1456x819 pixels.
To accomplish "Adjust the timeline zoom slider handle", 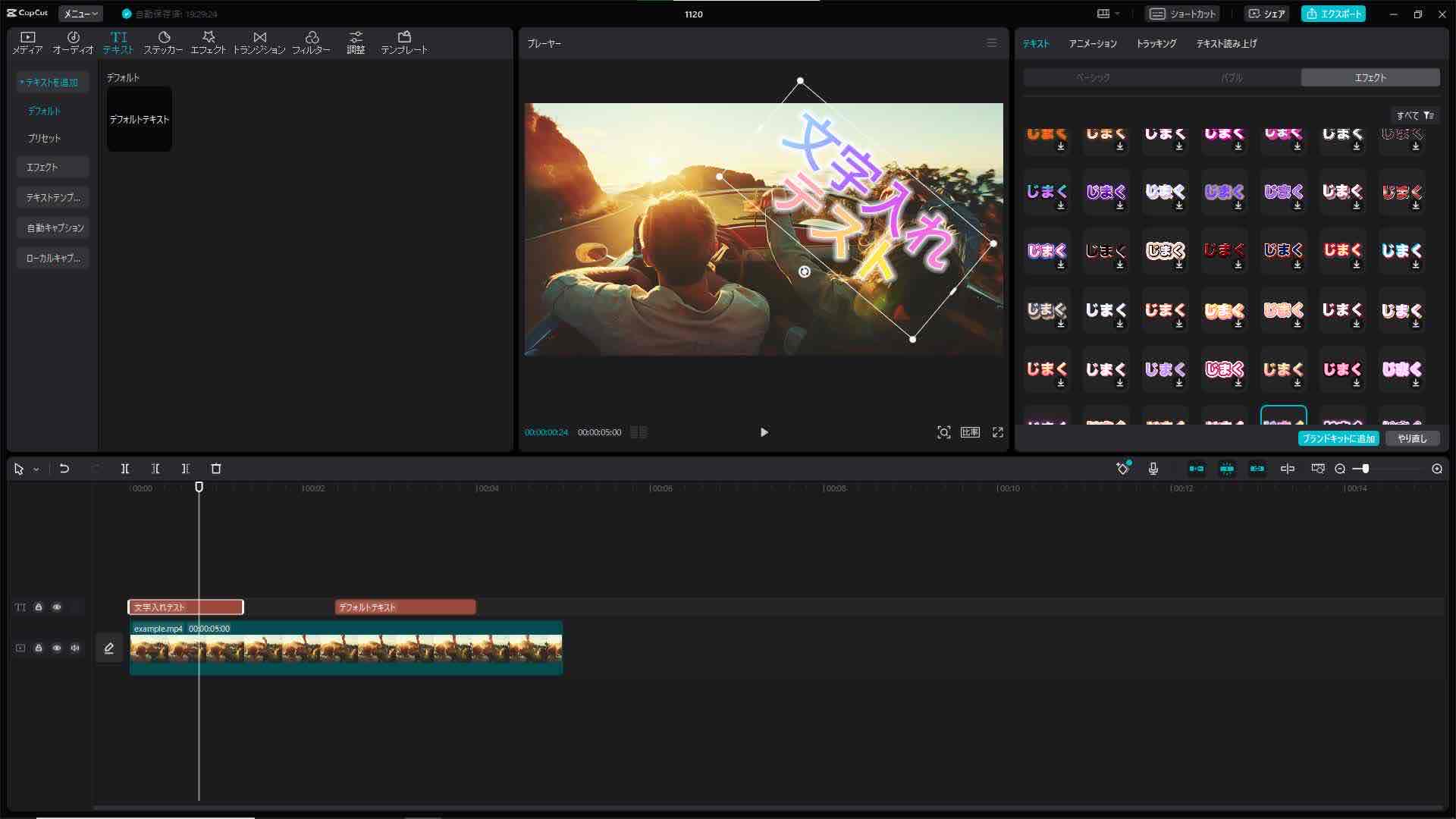I will point(1365,469).
